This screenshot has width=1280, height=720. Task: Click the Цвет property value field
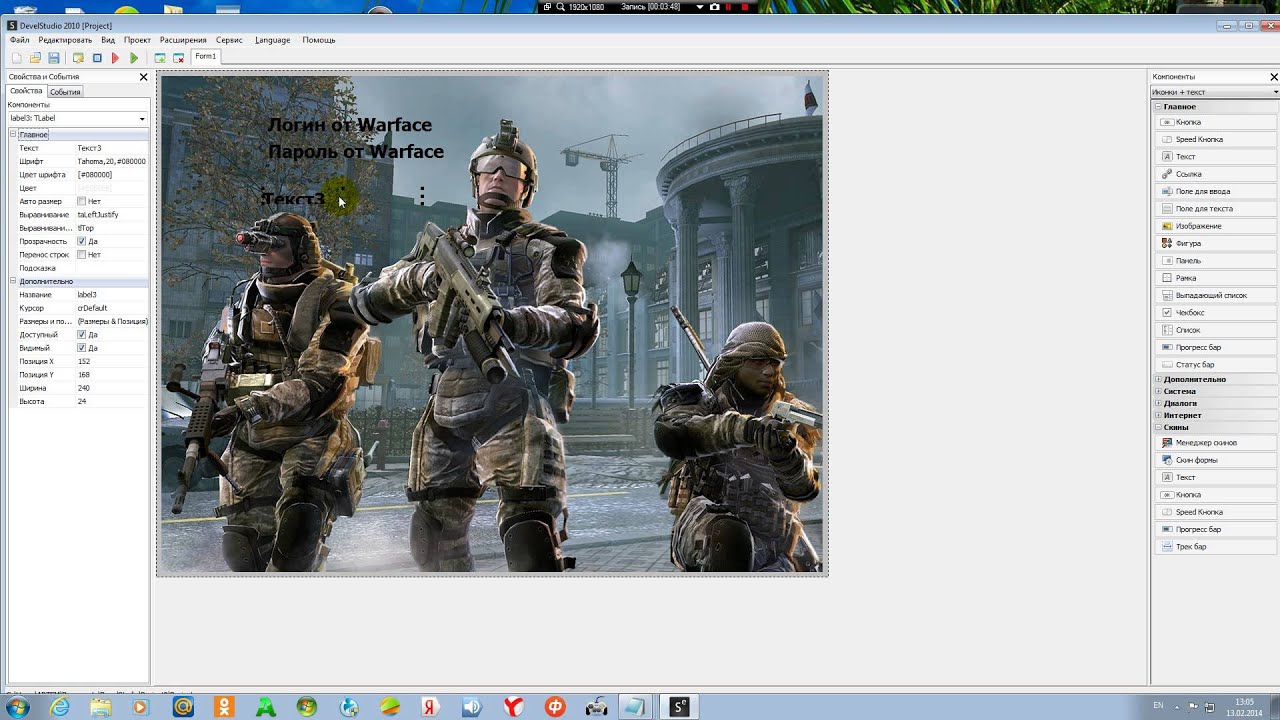[x=112, y=188]
